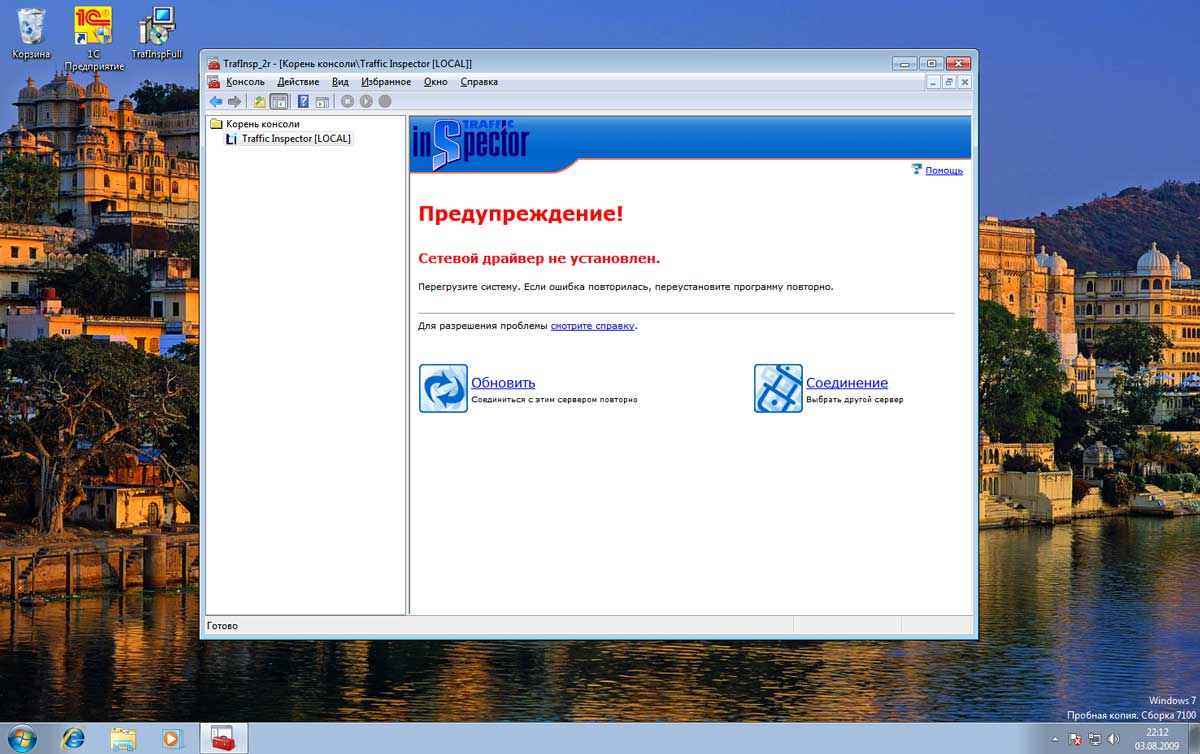The height and width of the screenshot is (754, 1200).
Task: Open the смотрите справку link
Action: [592, 326]
